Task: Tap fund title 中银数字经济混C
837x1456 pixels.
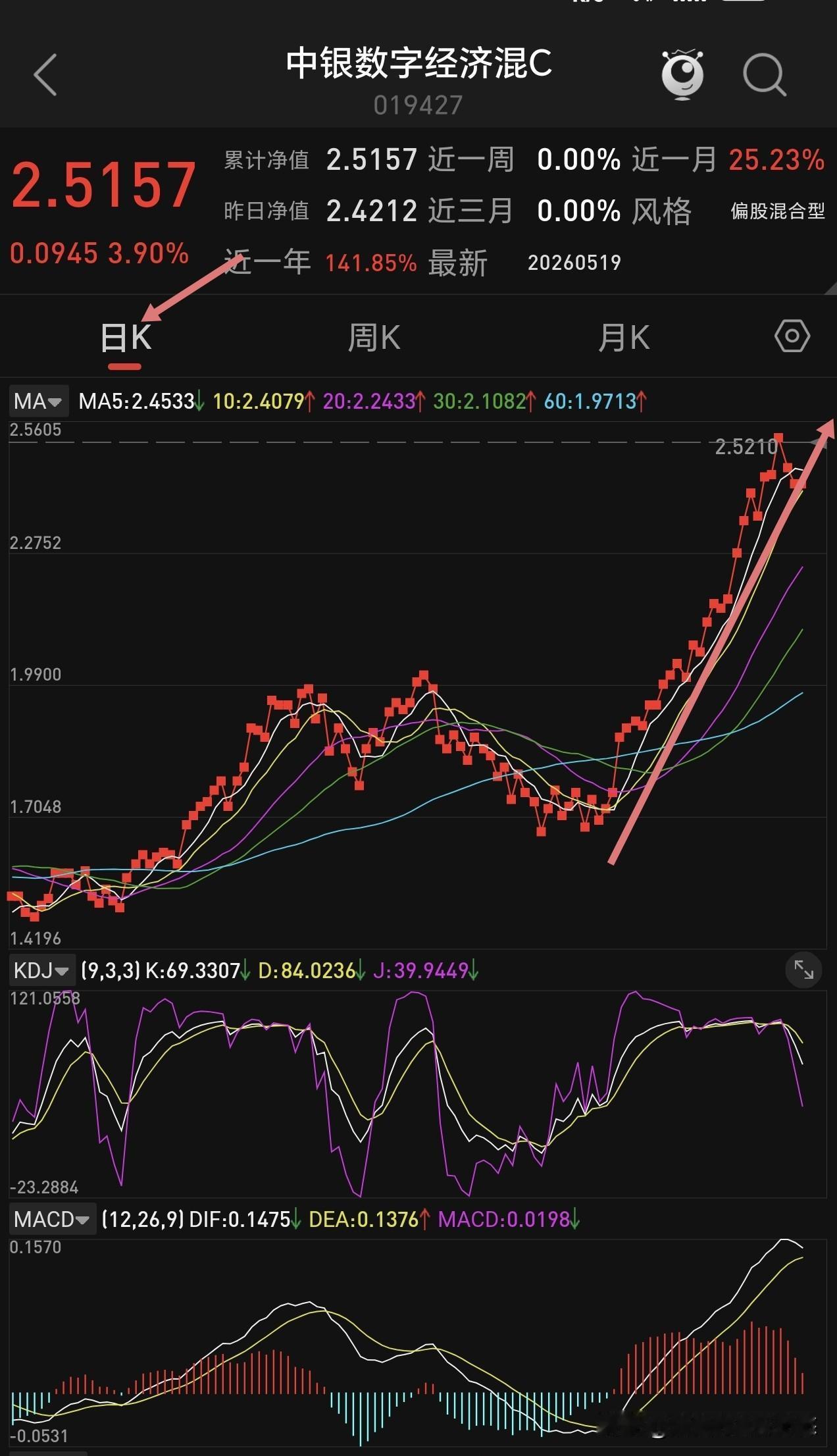Action: 419,63
